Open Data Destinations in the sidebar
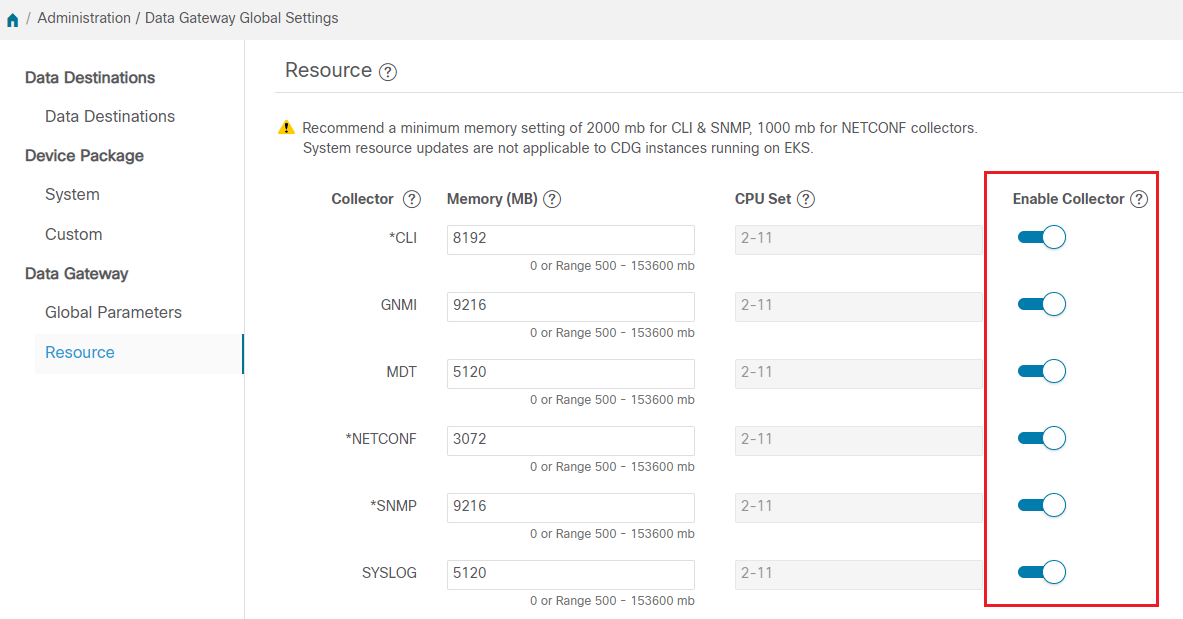1183x619 pixels. click(110, 117)
